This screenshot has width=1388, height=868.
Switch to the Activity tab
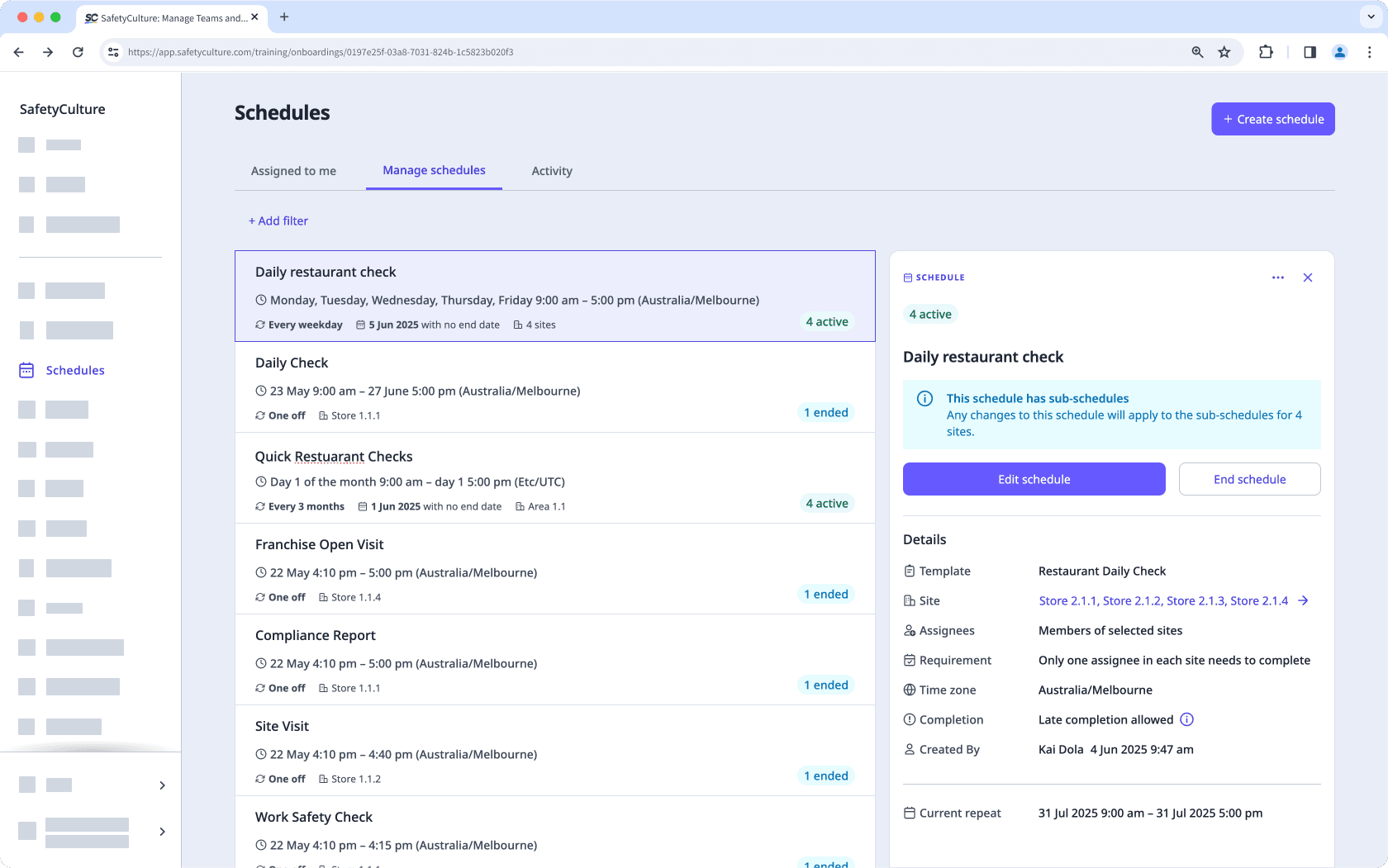coord(552,171)
